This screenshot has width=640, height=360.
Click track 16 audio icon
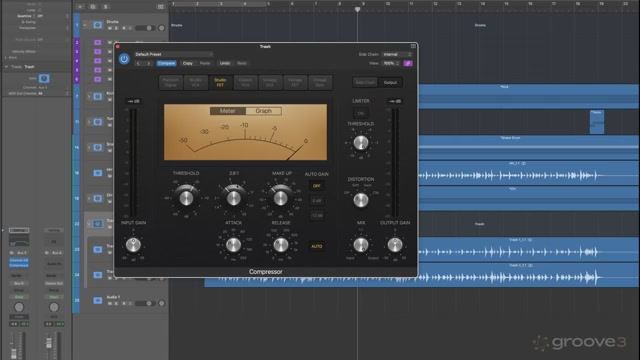[98, 173]
